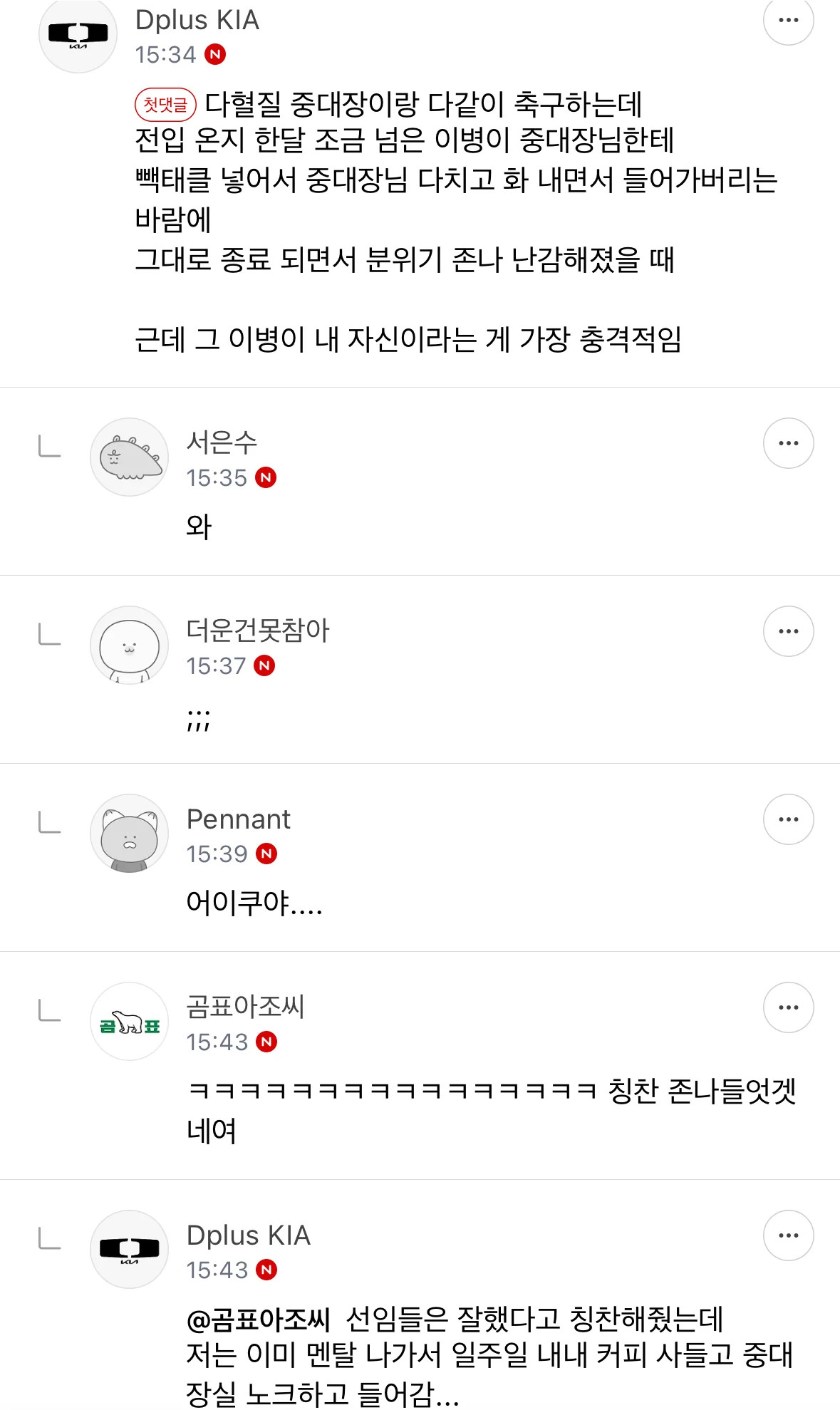
Task: Open more options for 곰표아조씨's comment
Action: (x=788, y=1007)
